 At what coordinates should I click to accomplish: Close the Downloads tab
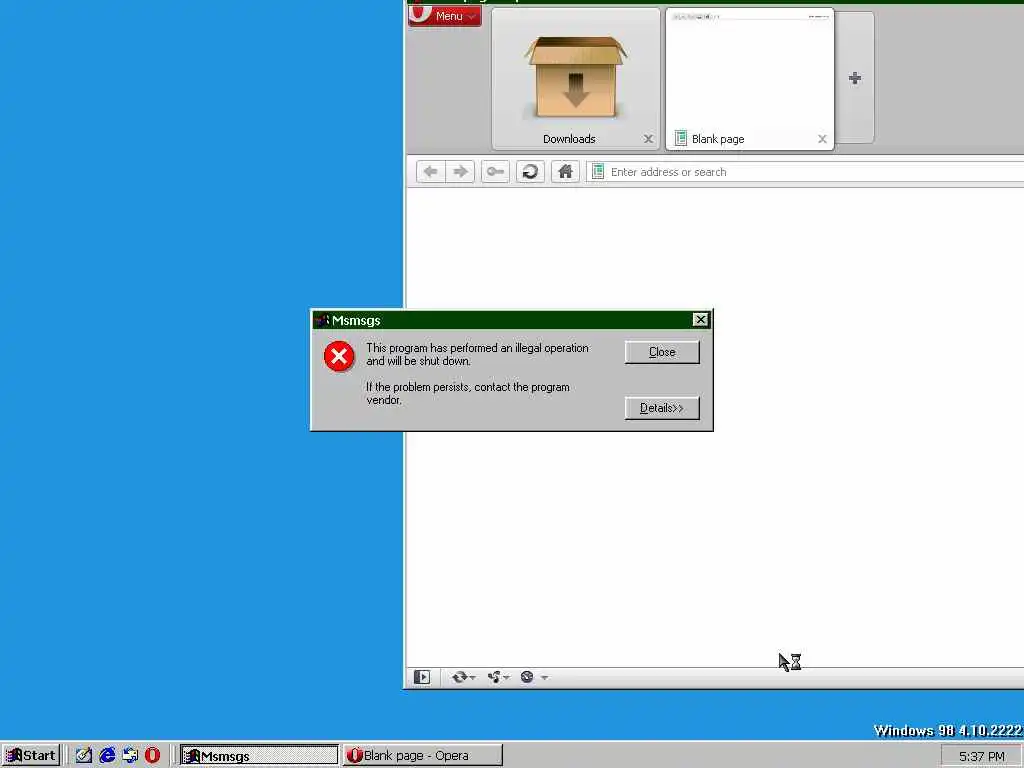(x=648, y=139)
